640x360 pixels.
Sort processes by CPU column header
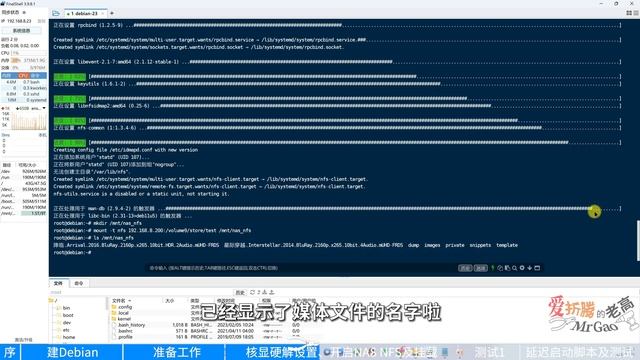[23, 76]
